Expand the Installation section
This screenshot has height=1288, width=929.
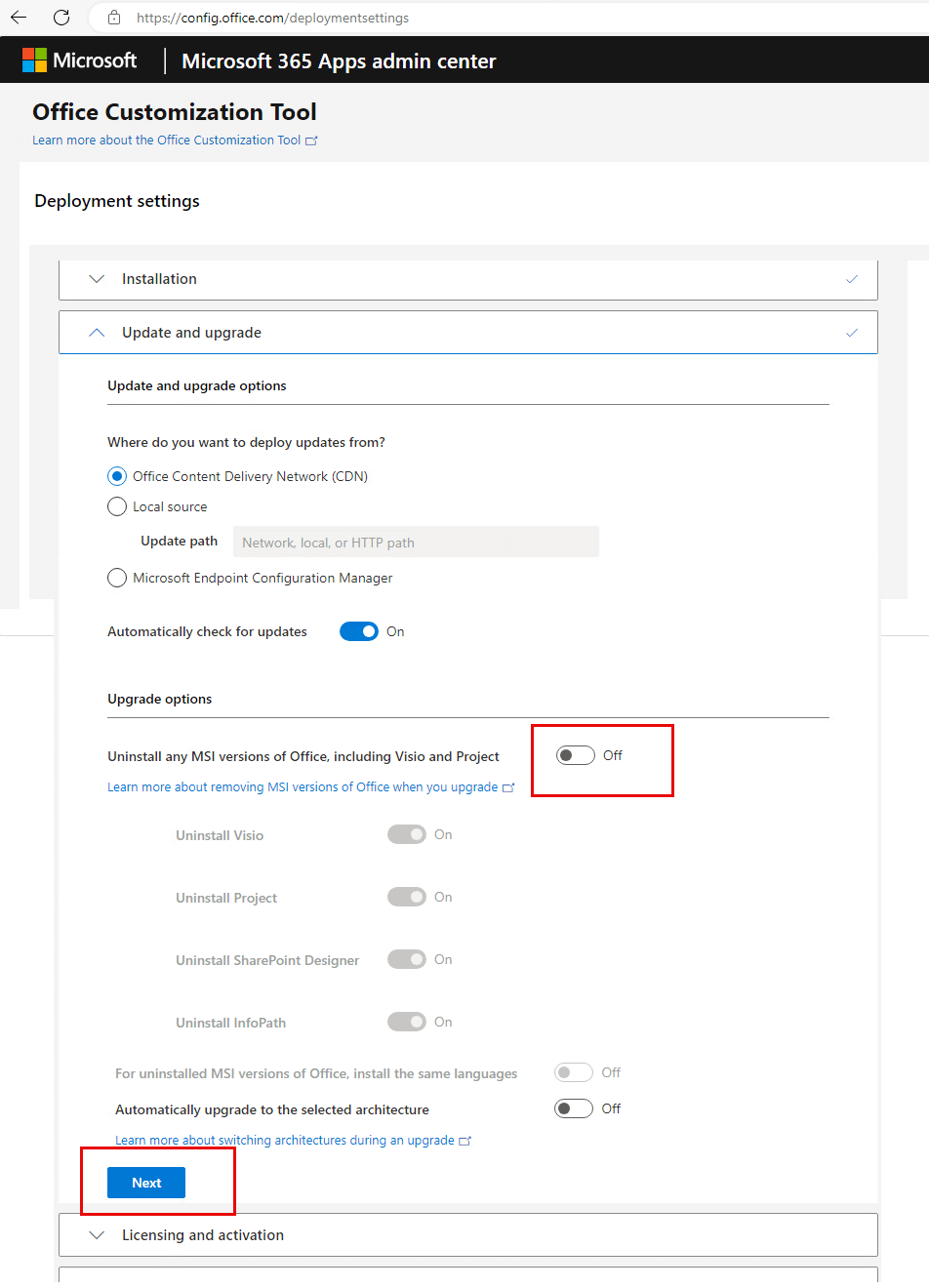click(97, 279)
